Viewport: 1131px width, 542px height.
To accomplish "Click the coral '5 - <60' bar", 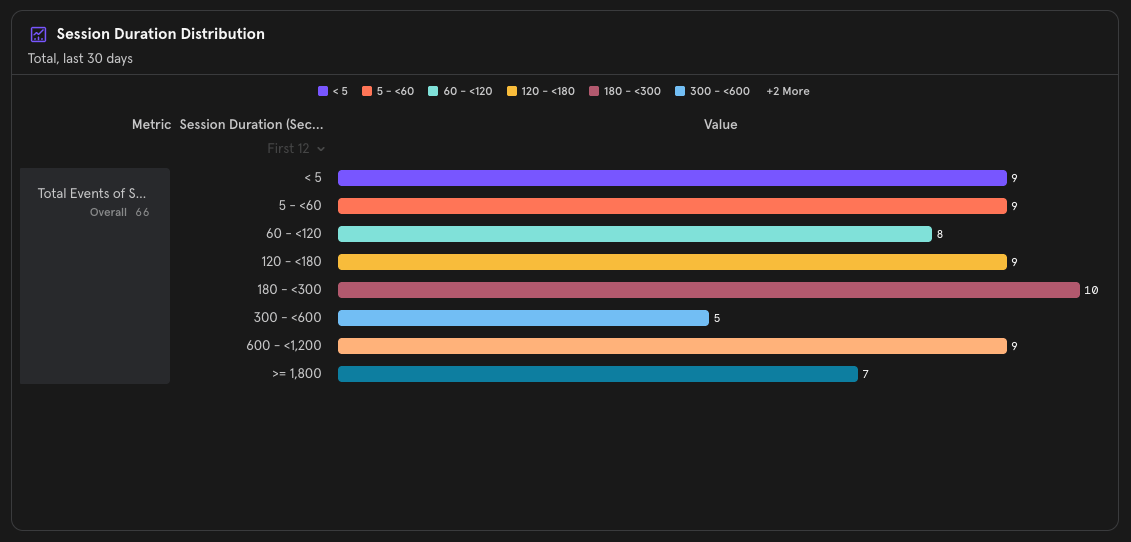I will pos(672,206).
